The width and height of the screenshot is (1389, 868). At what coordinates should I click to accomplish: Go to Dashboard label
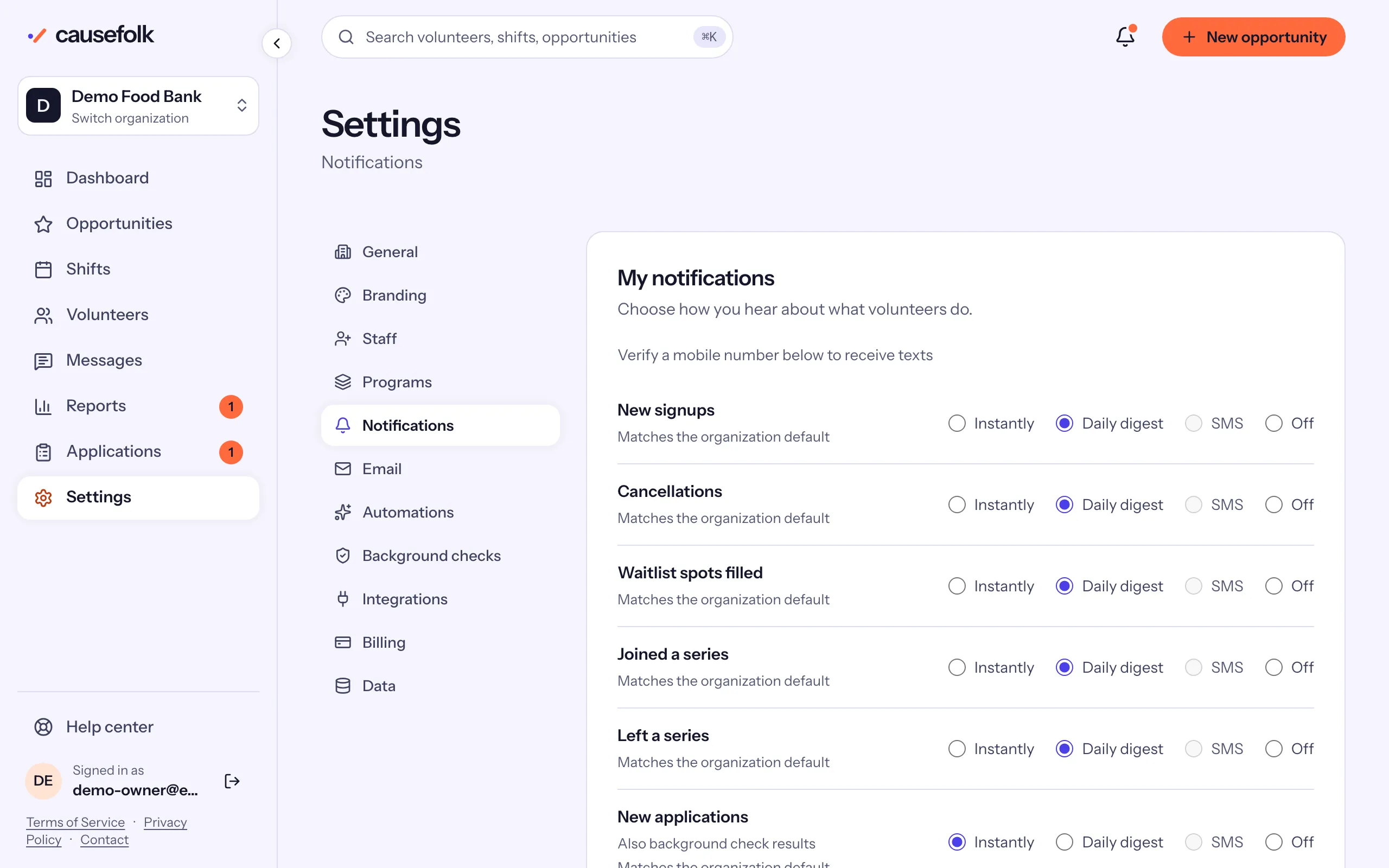click(107, 178)
